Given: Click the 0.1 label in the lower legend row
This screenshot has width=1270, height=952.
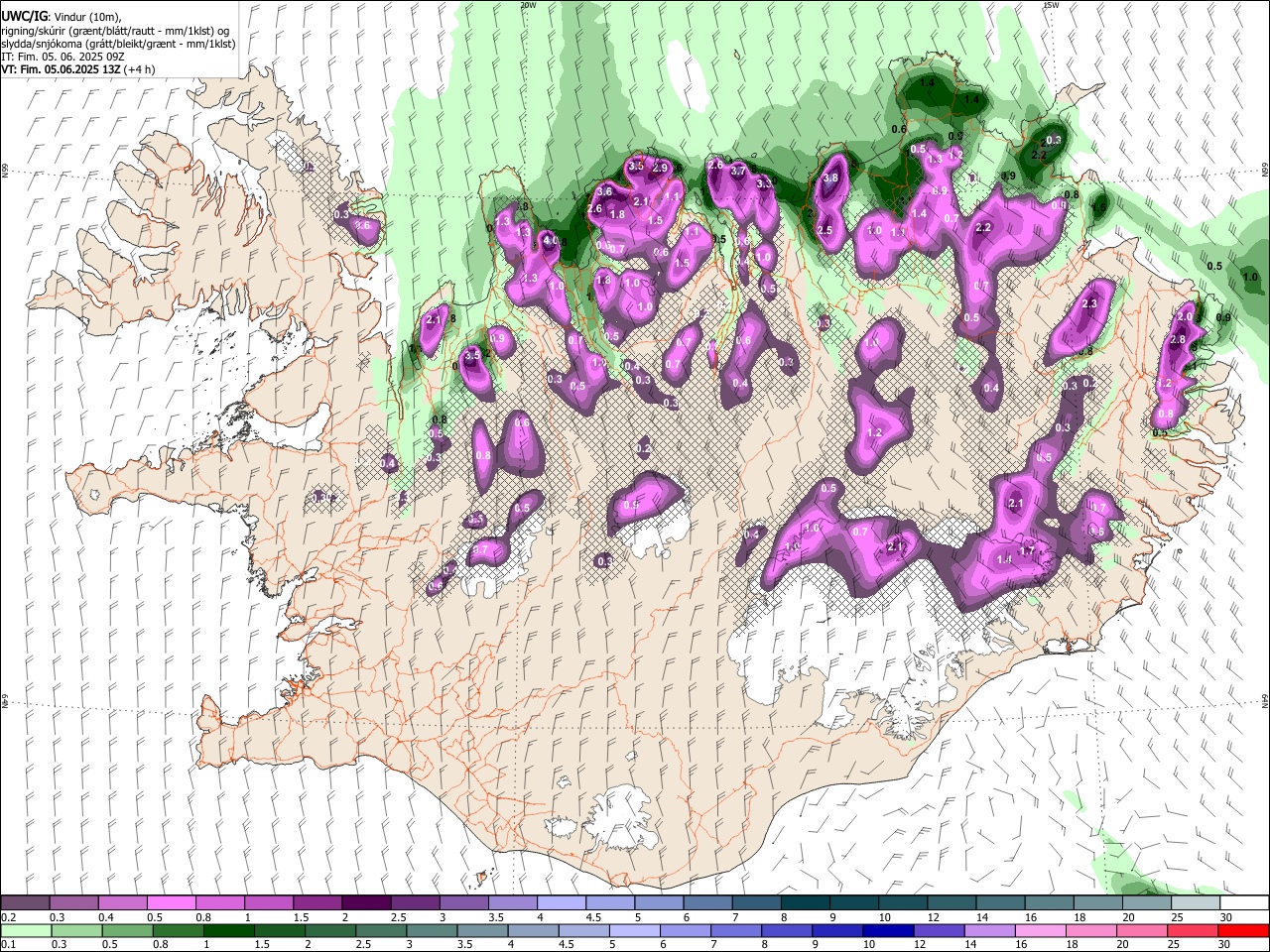Looking at the screenshot, I should [x=9, y=944].
